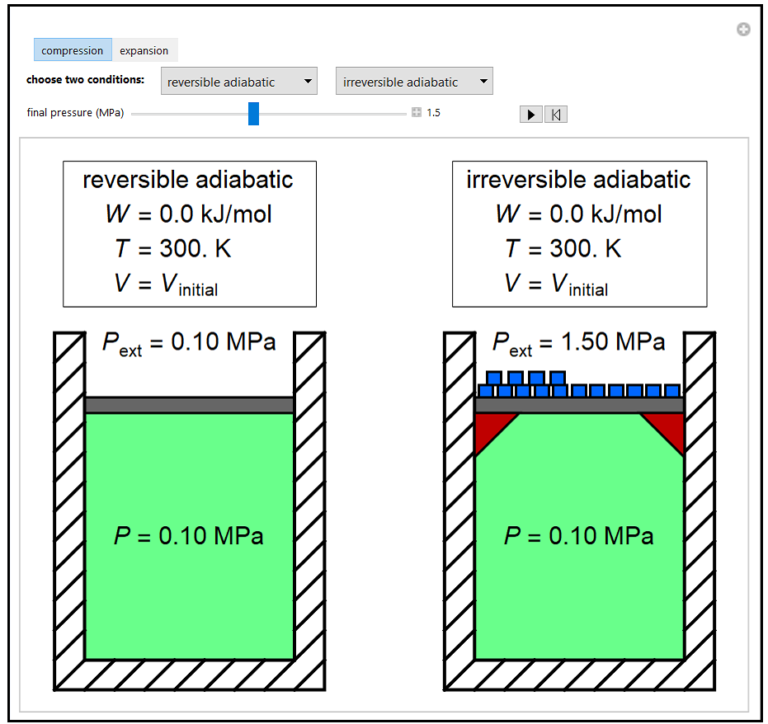Click the gray piston in the left cylinder
The image size is (768, 724).
[189, 405]
